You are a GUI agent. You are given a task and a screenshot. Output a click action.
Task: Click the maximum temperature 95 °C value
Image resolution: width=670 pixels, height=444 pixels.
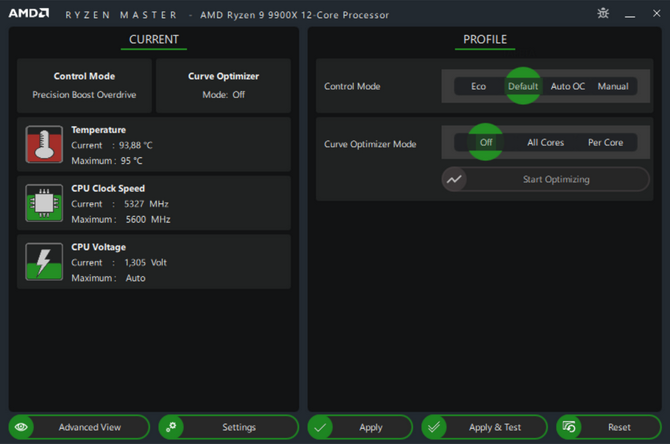132,161
